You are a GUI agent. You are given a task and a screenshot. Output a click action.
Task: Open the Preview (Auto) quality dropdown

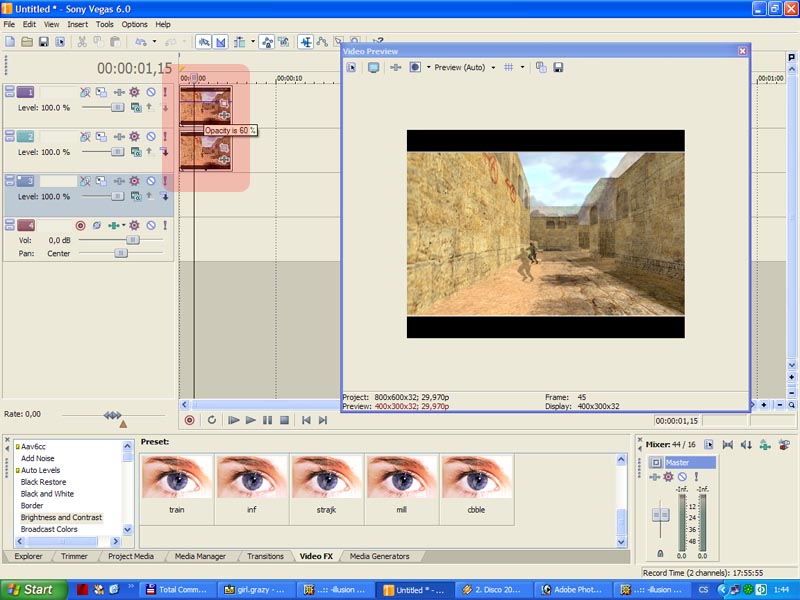493,67
